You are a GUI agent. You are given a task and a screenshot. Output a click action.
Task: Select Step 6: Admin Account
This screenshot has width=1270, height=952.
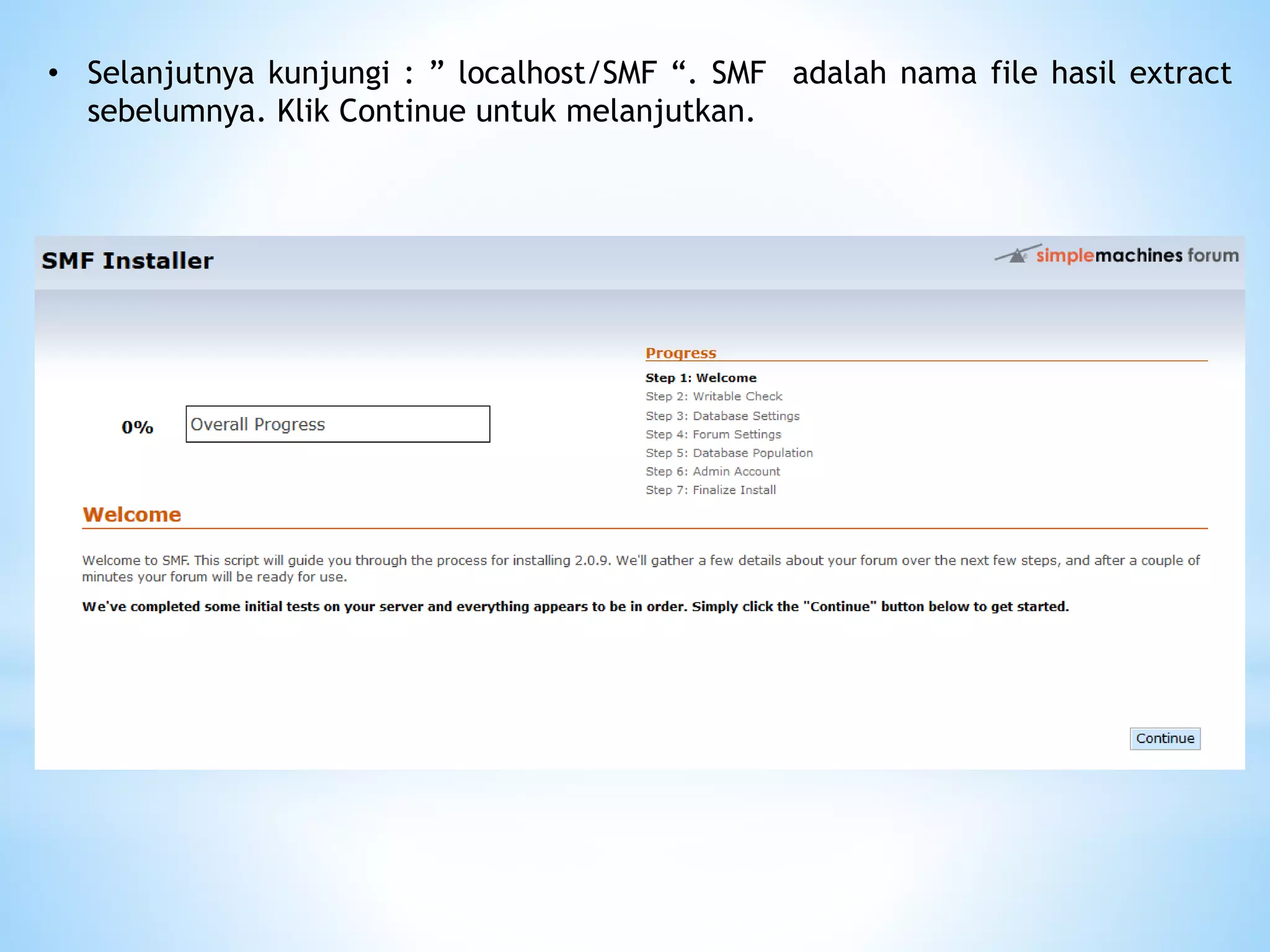pyautogui.click(x=713, y=472)
